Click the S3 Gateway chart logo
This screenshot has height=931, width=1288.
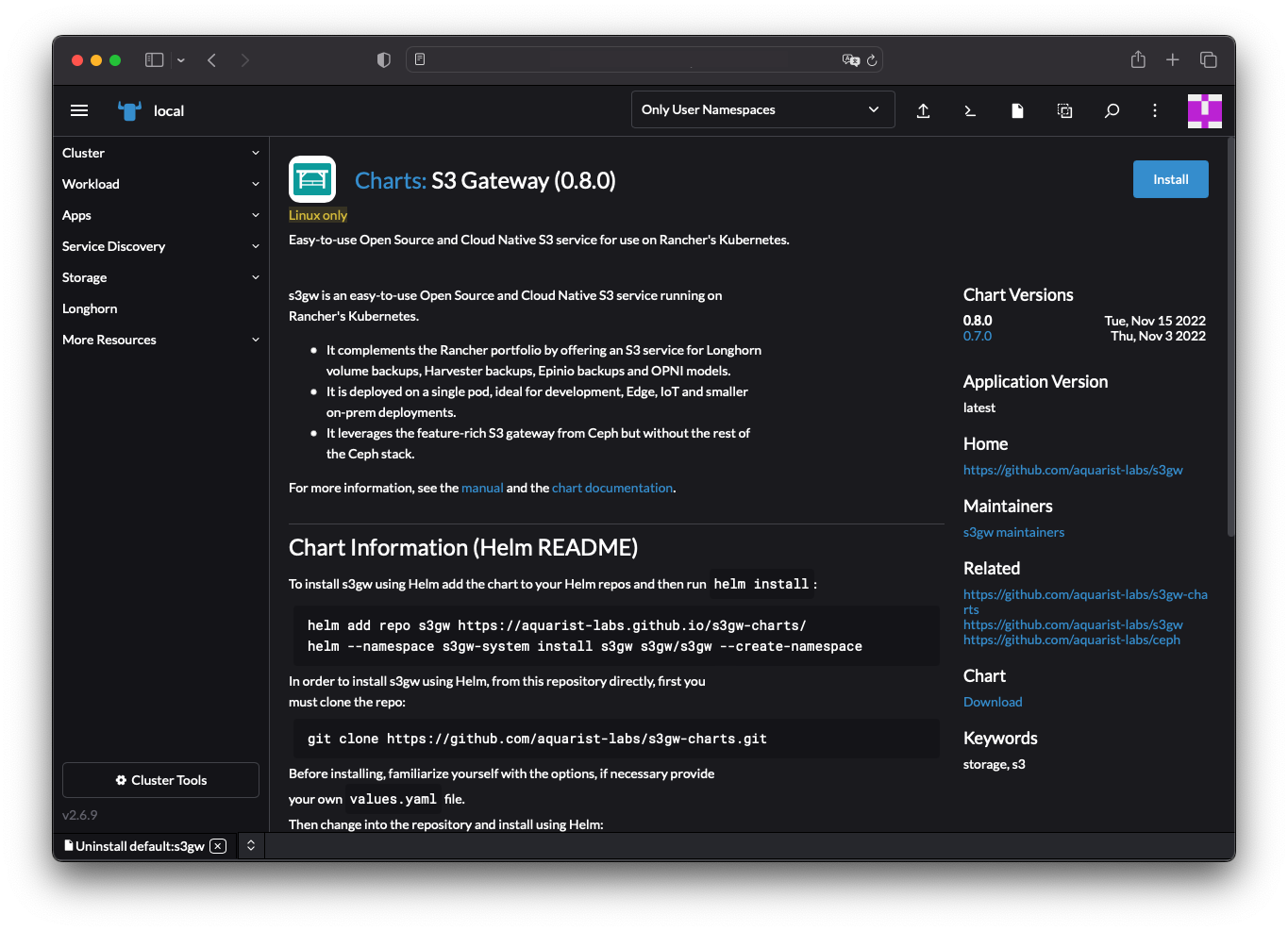(x=312, y=179)
